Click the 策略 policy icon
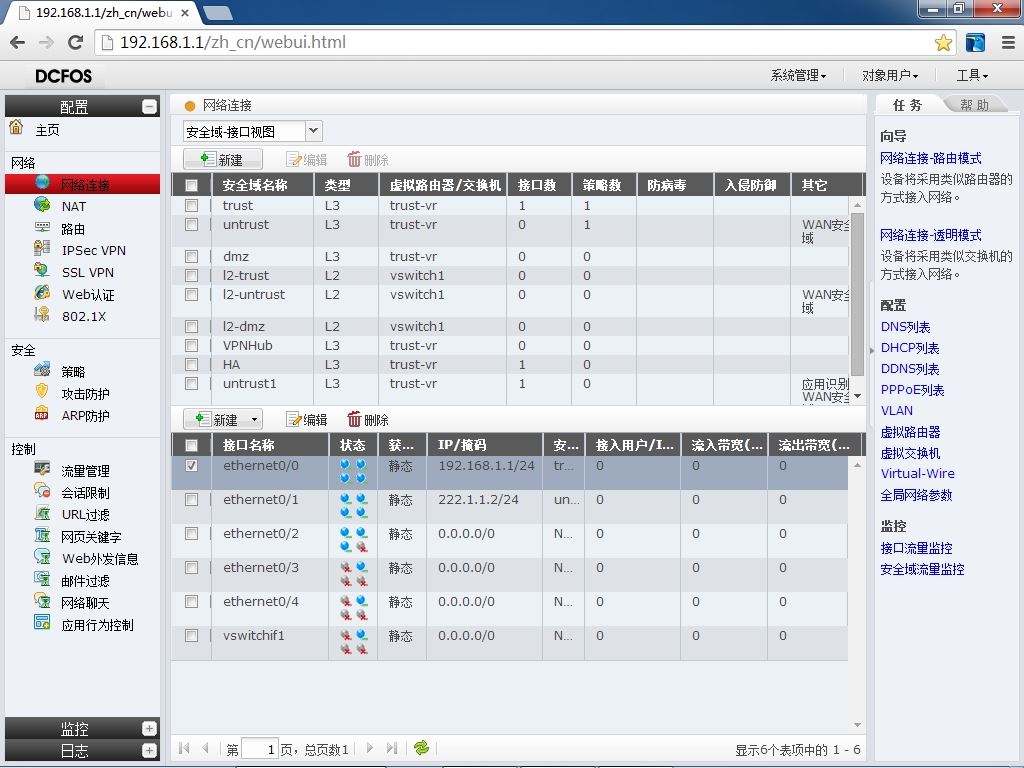The width and height of the screenshot is (1024, 768). tap(42, 370)
